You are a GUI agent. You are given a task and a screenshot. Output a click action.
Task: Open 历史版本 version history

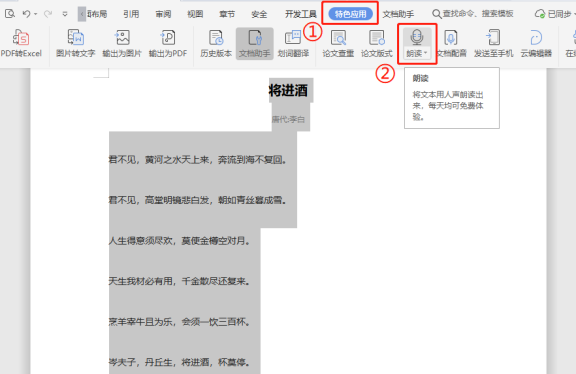pos(216,43)
